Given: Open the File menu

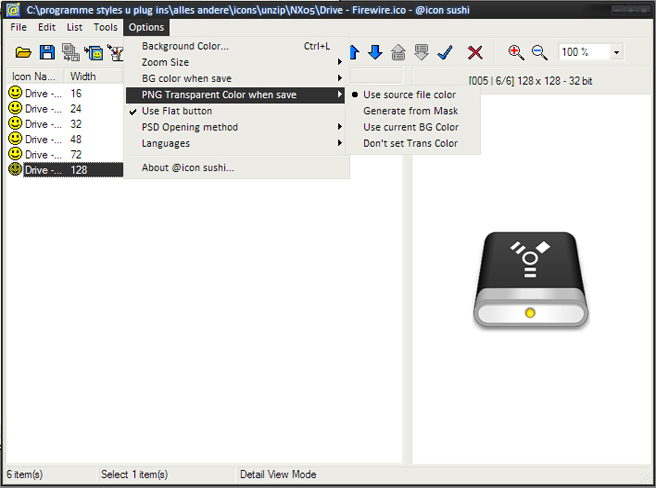Looking at the screenshot, I should [x=18, y=27].
